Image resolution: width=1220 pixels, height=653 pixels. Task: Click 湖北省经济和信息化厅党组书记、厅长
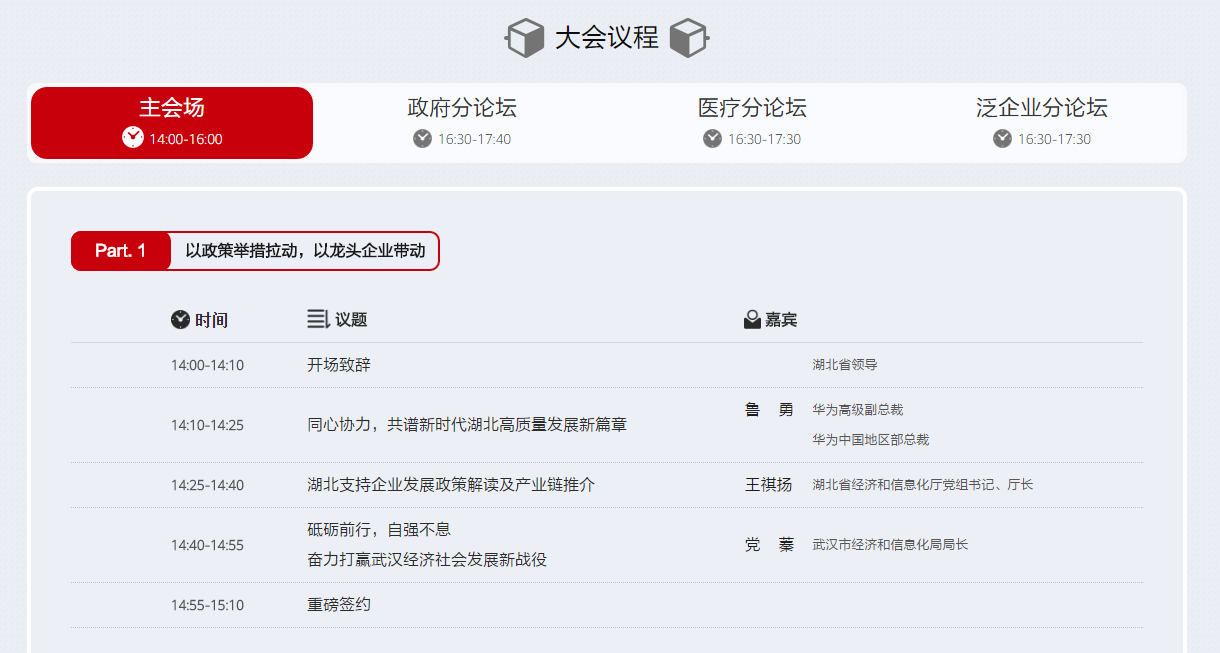point(923,485)
